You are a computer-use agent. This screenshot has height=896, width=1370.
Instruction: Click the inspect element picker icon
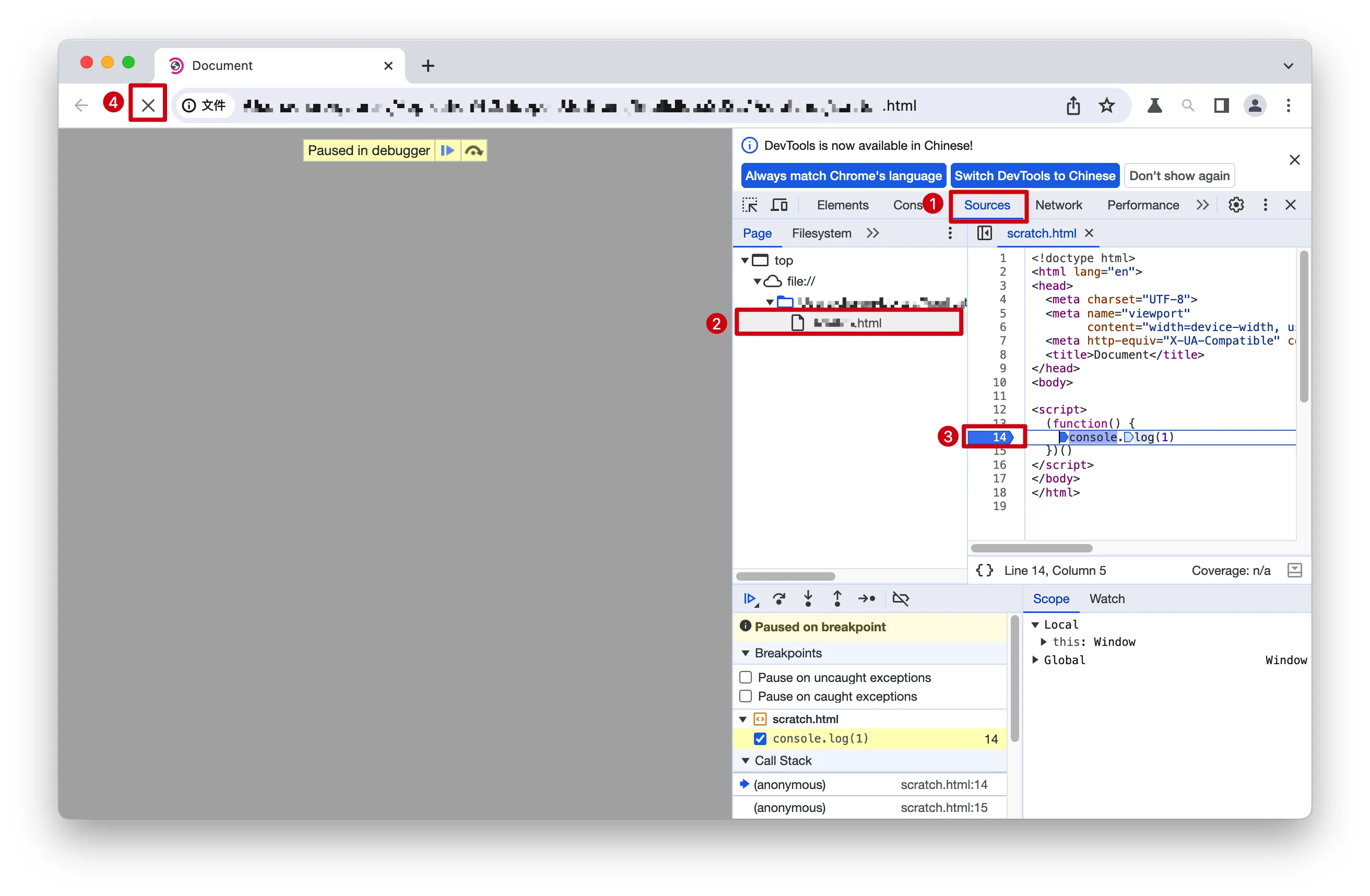(x=749, y=205)
